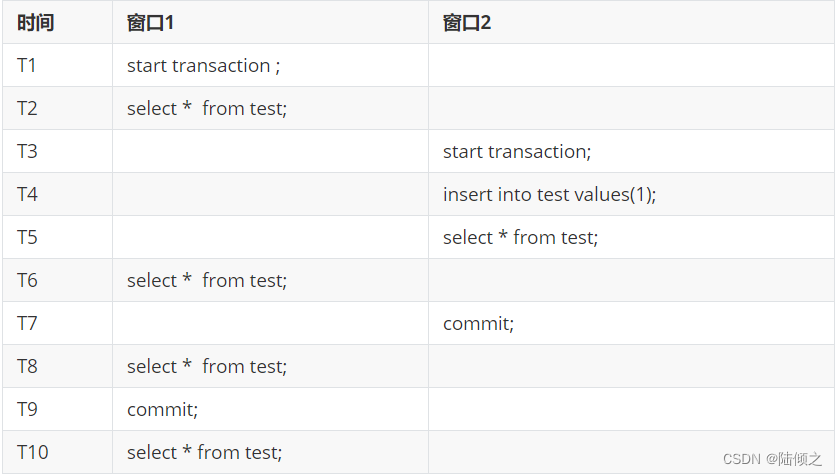This screenshot has width=838, height=475.
Task: Click 'start transaction ;' in row T1
Action: point(204,66)
